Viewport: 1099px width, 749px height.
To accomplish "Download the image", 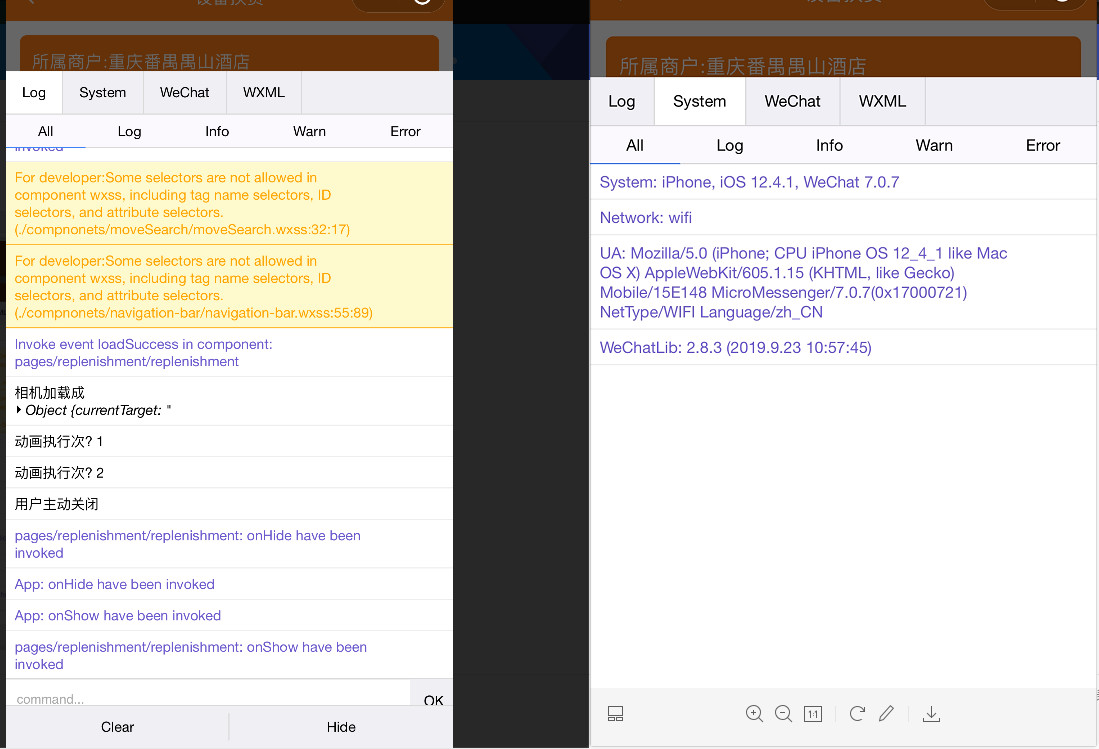I will [931, 714].
